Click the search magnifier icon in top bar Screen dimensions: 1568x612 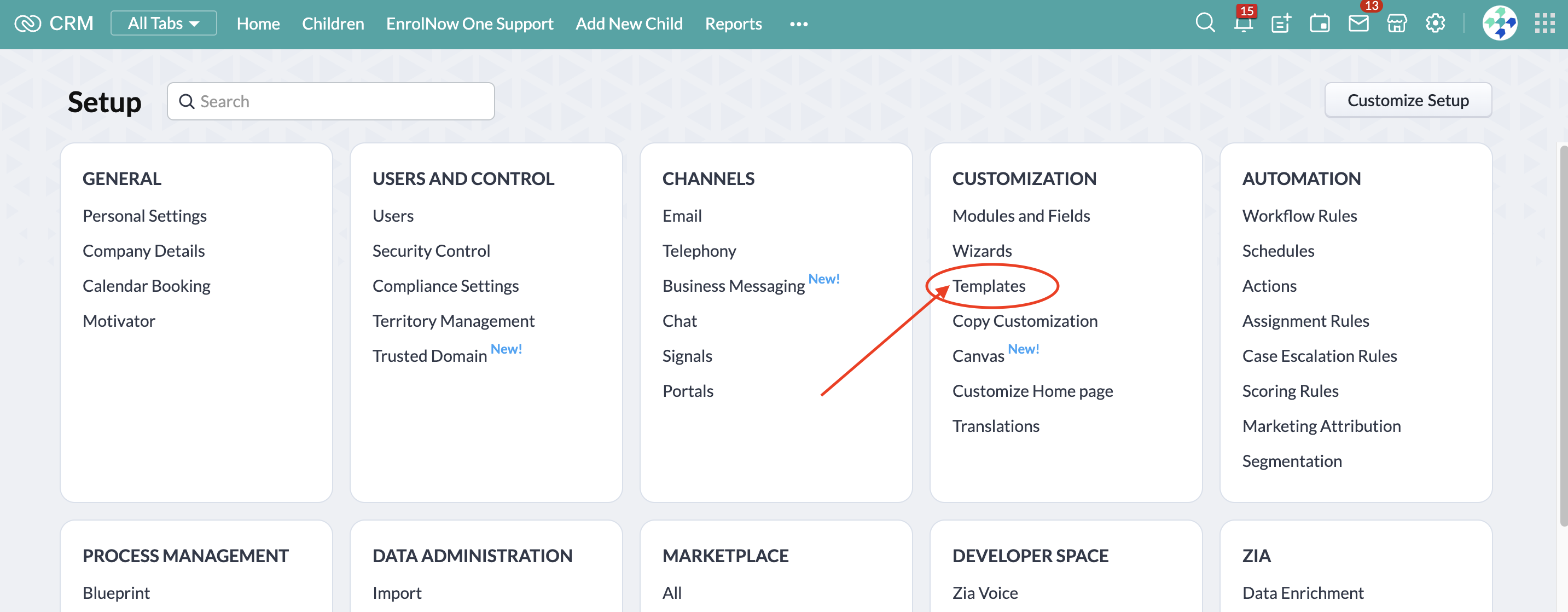pos(1205,23)
